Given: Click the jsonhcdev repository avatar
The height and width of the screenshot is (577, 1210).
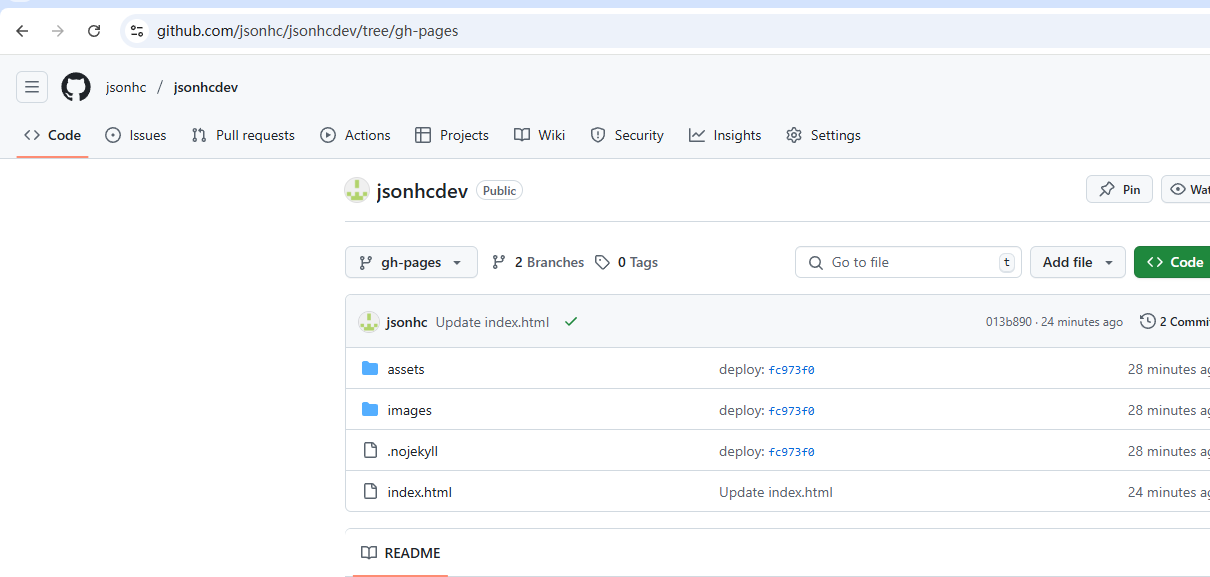Looking at the screenshot, I should pyautogui.click(x=357, y=191).
